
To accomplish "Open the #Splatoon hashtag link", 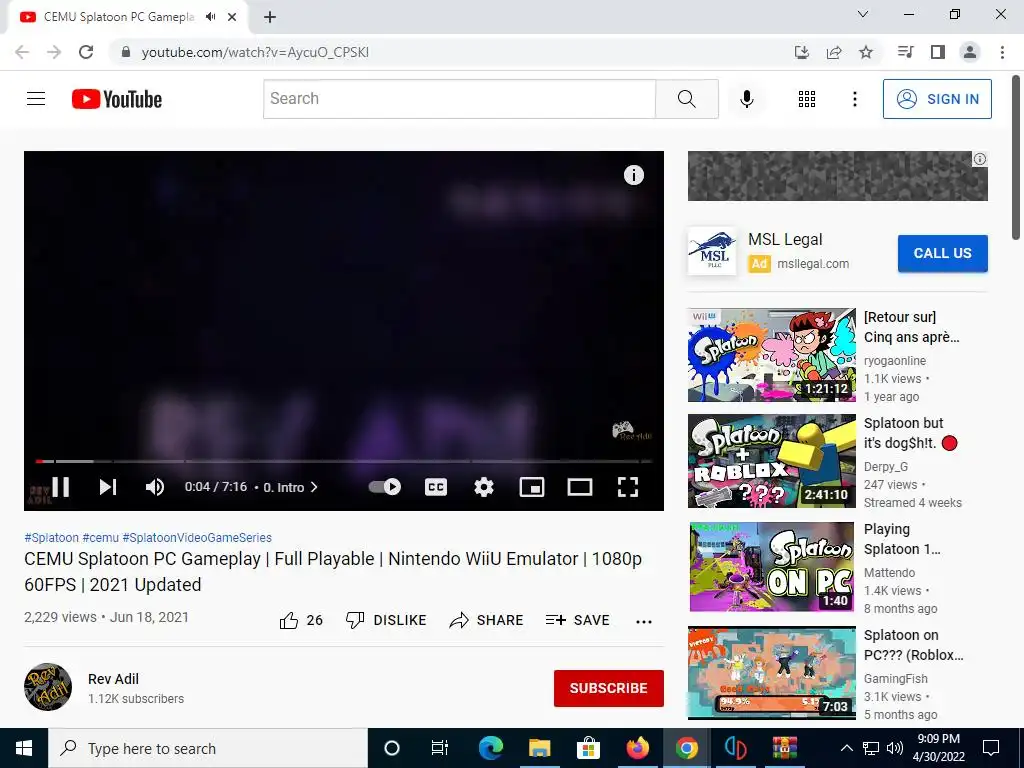I will (x=52, y=537).
